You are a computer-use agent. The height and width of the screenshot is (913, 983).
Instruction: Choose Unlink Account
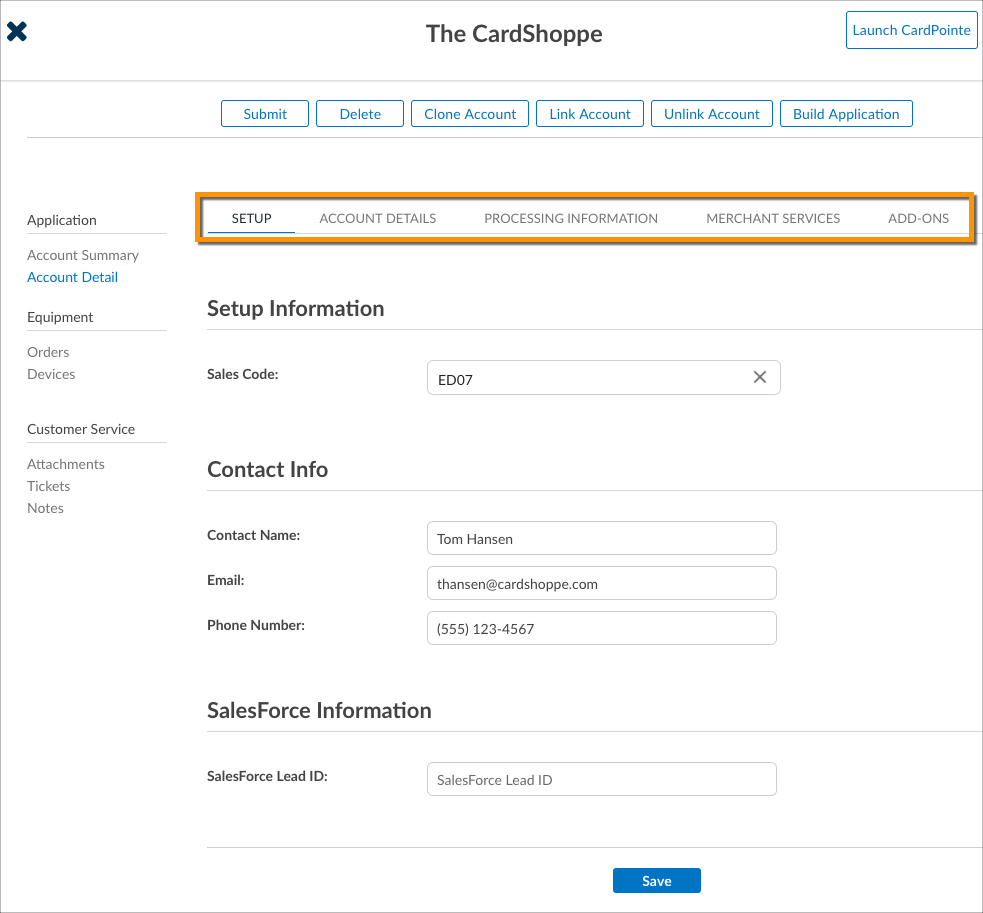point(712,114)
